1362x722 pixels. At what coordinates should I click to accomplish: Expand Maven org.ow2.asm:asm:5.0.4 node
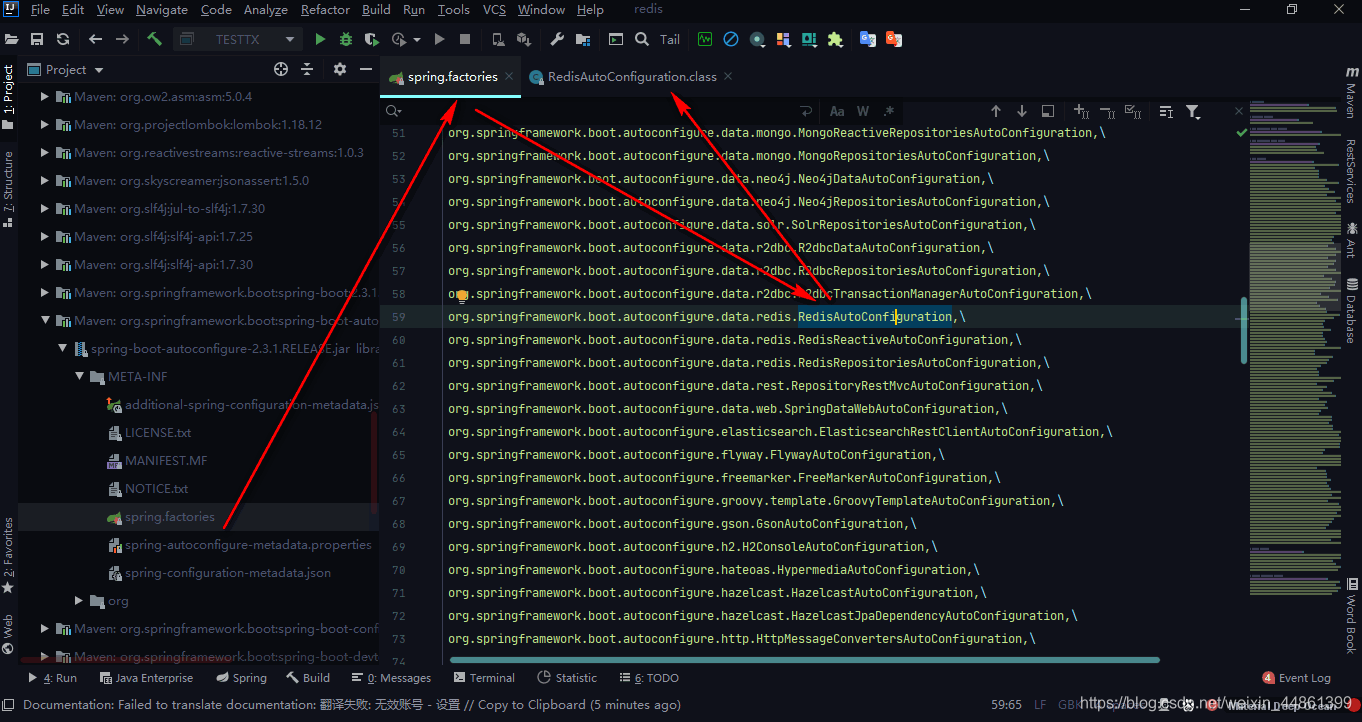click(x=44, y=97)
